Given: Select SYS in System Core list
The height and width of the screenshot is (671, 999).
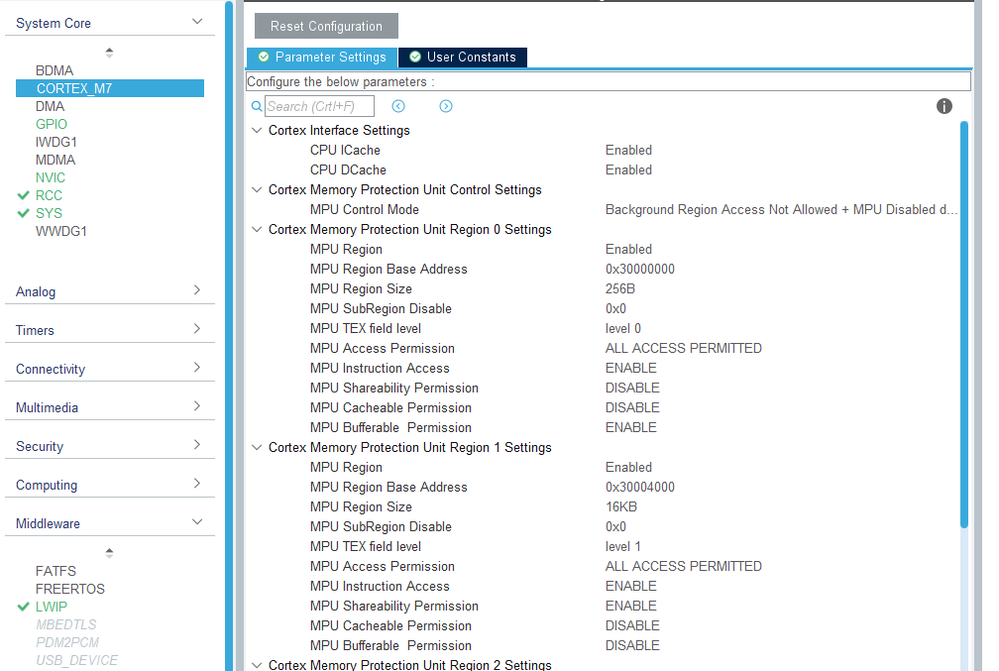Looking at the screenshot, I should click(49, 213).
